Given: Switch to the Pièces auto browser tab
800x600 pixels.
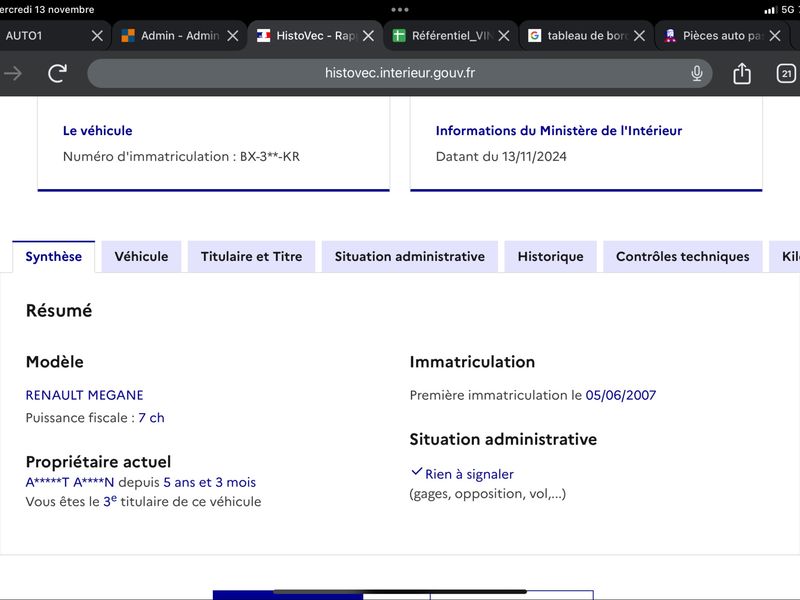Looking at the screenshot, I should 722,36.
